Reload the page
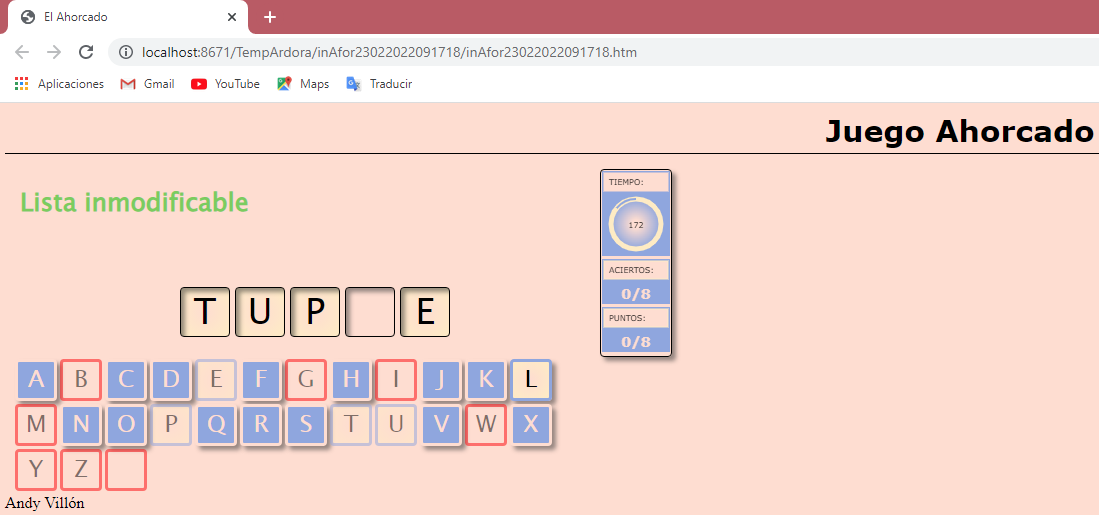This screenshot has width=1099, height=515. coord(86,52)
